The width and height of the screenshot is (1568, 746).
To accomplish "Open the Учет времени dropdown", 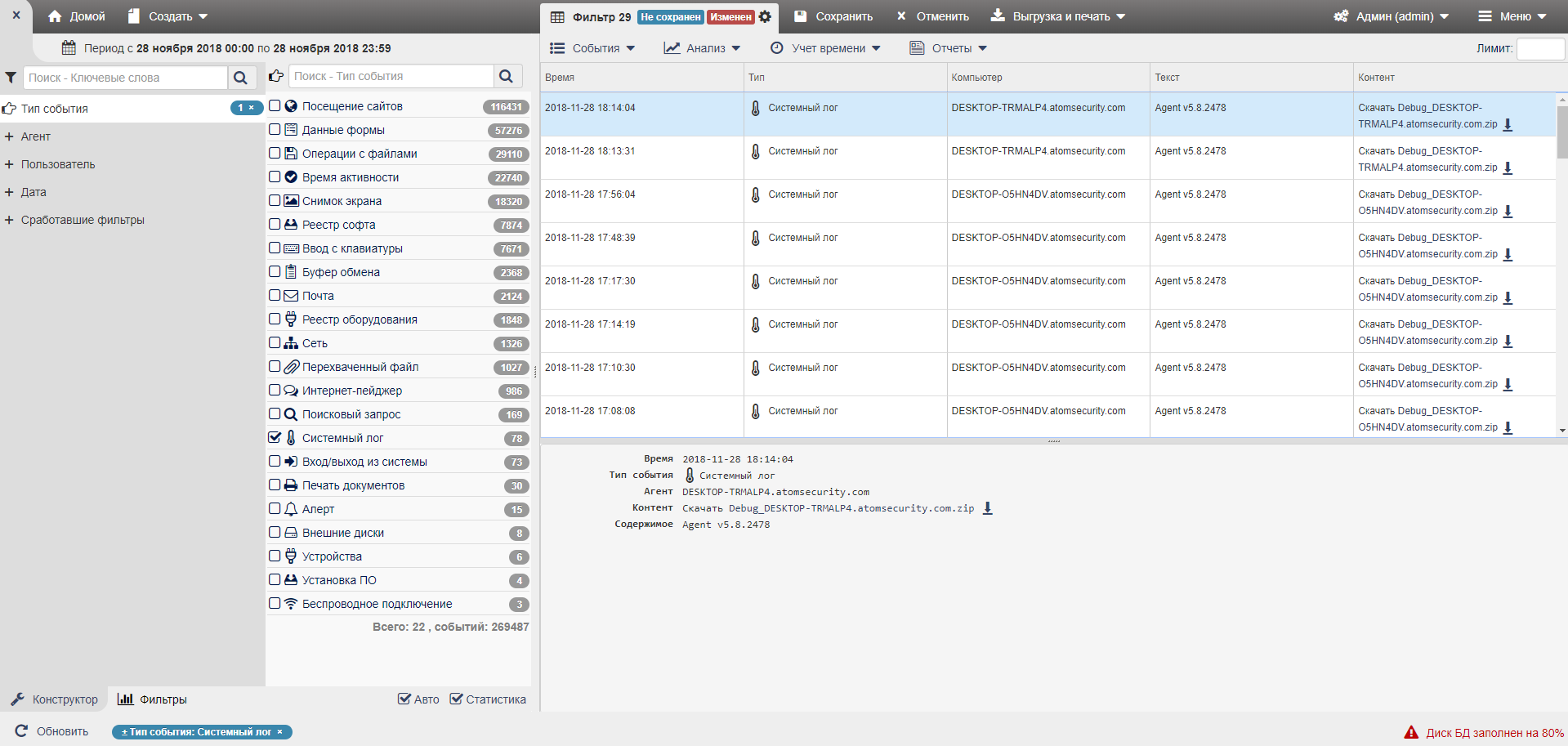I will coord(825,48).
